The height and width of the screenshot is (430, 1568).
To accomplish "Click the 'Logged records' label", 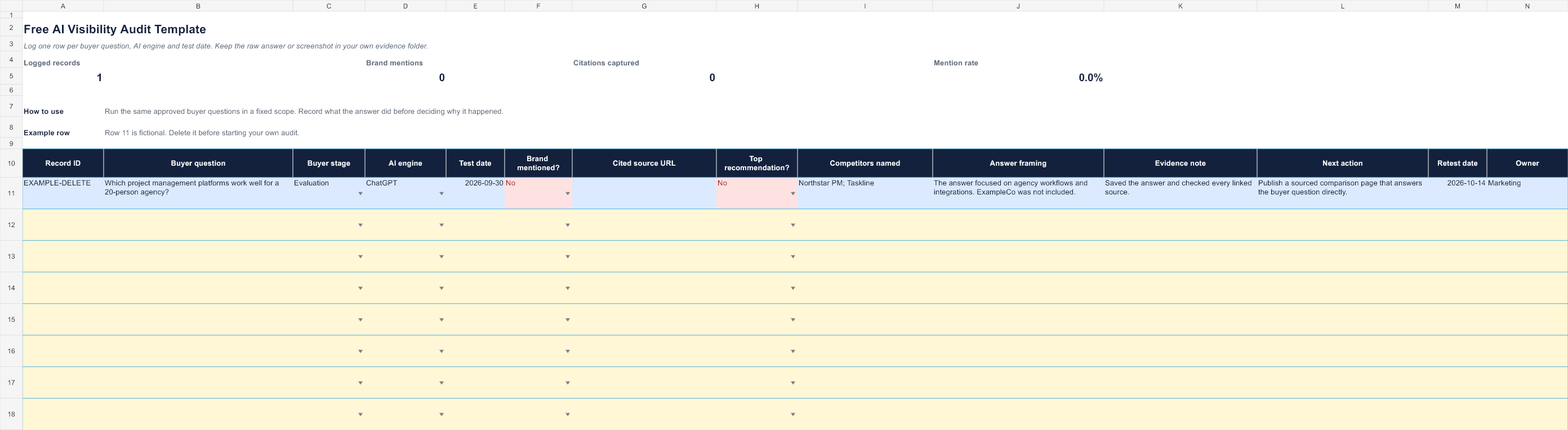I will (x=52, y=63).
